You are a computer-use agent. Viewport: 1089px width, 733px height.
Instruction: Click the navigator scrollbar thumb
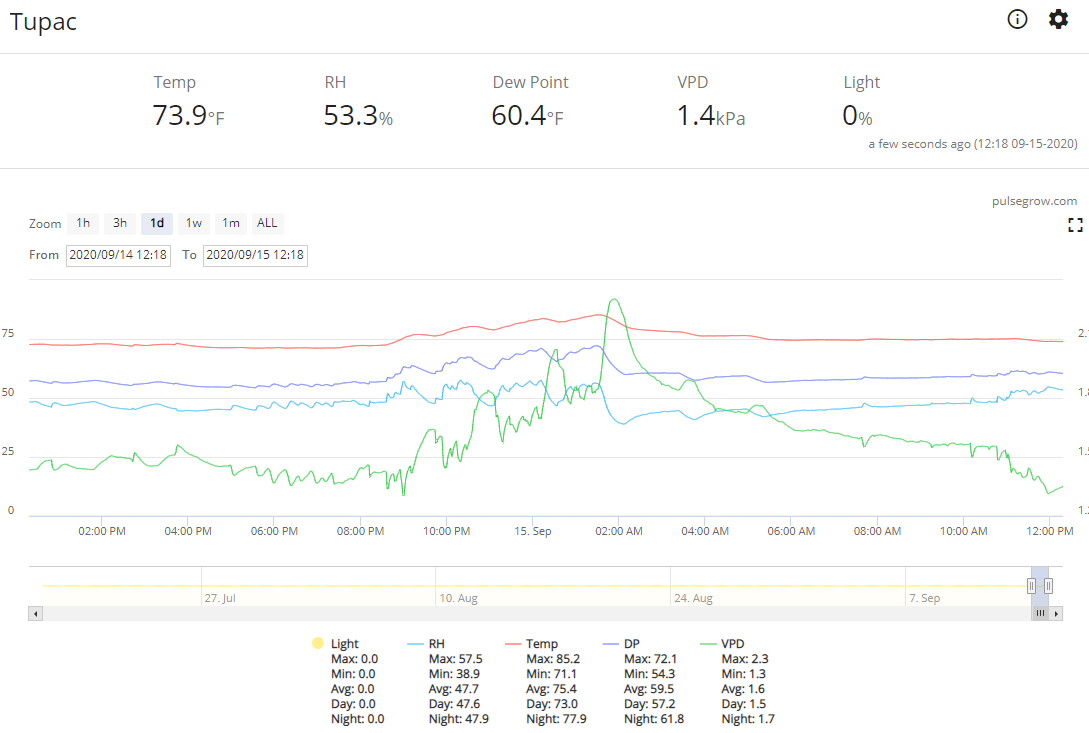[x=1040, y=613]
